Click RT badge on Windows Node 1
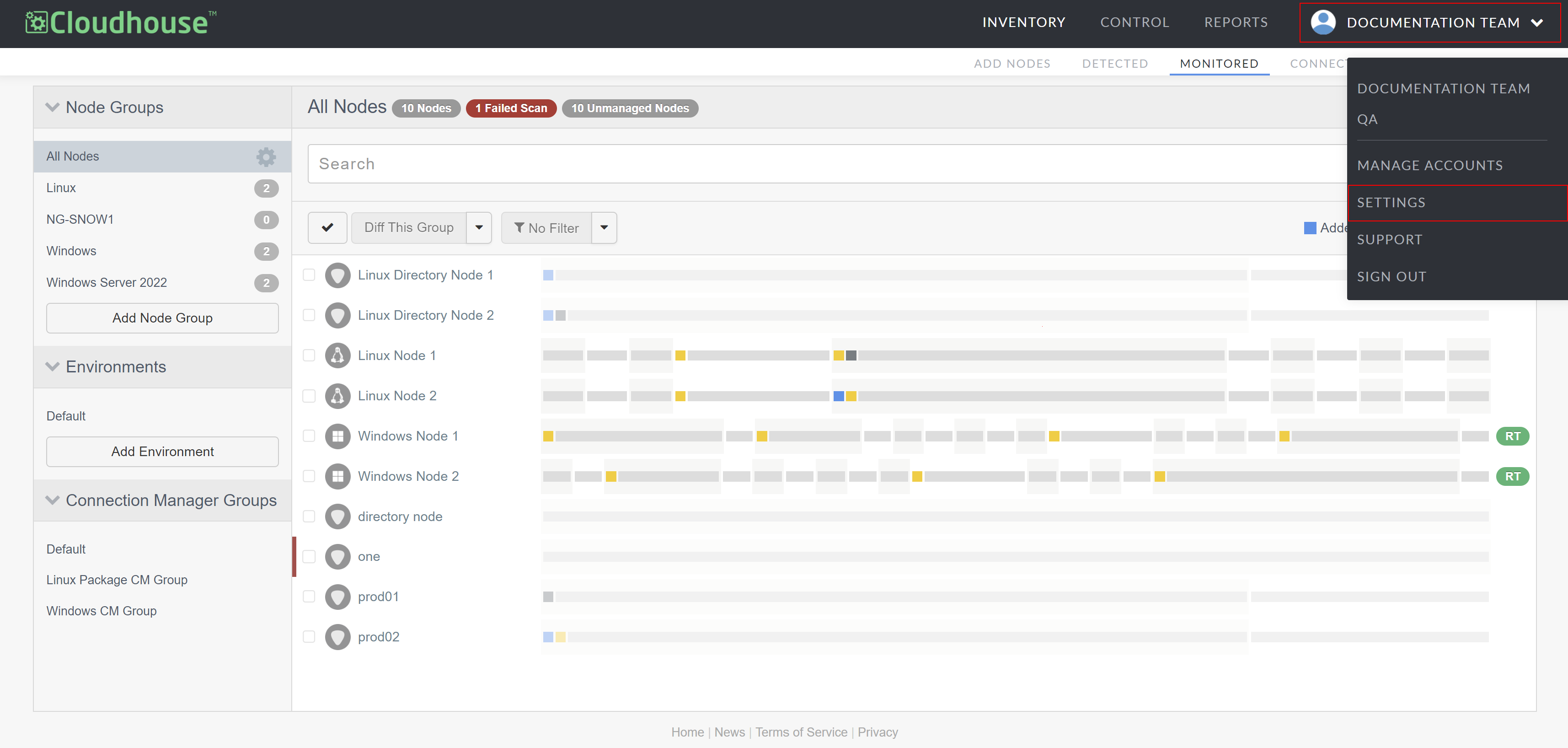1568x748 pixels. [x=1513, y=436]
